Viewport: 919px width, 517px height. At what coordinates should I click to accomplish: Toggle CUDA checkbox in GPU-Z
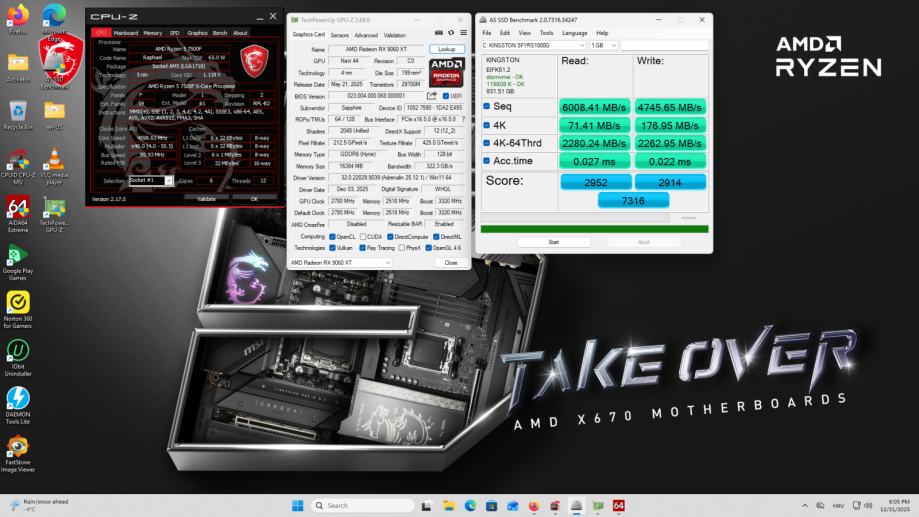(363, 237)
